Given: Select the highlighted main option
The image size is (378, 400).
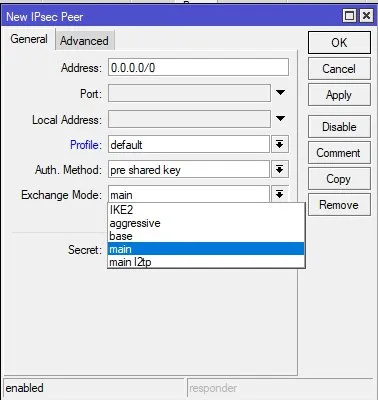Looking at the screenshot, I should 206,249.
